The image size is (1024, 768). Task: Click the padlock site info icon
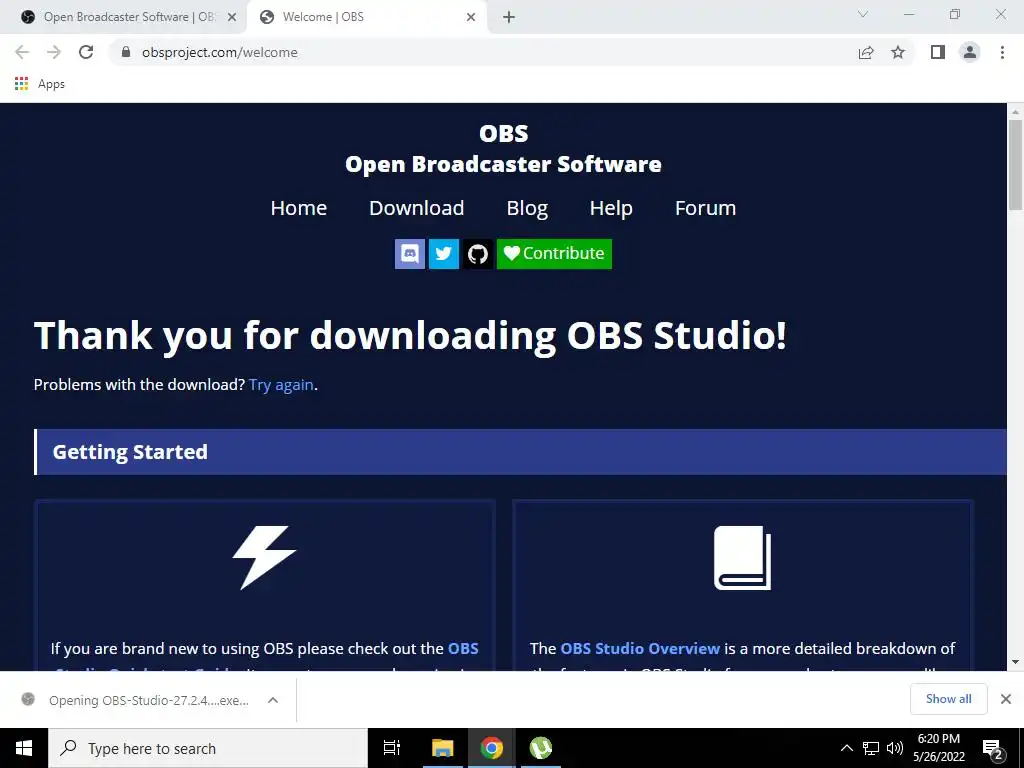[x=126, y=52]
